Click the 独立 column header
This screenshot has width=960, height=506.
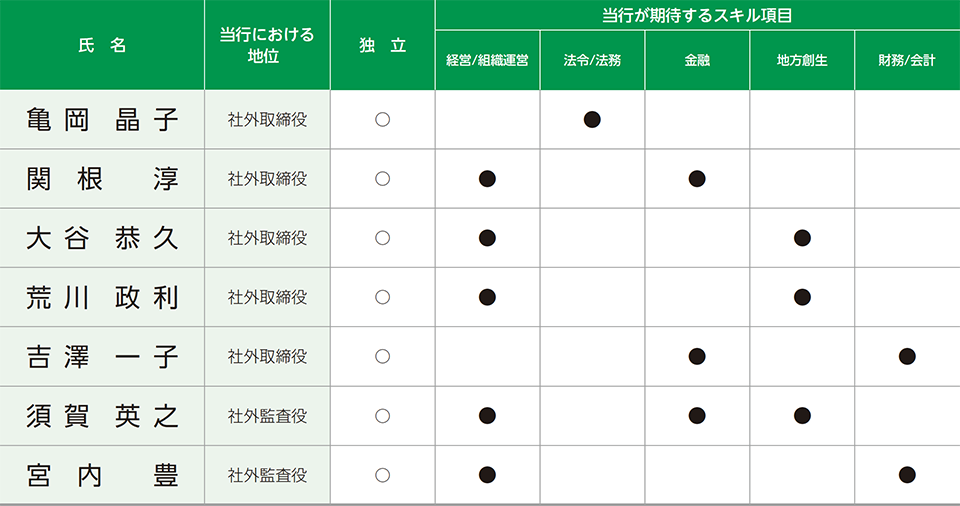point(383,45)
